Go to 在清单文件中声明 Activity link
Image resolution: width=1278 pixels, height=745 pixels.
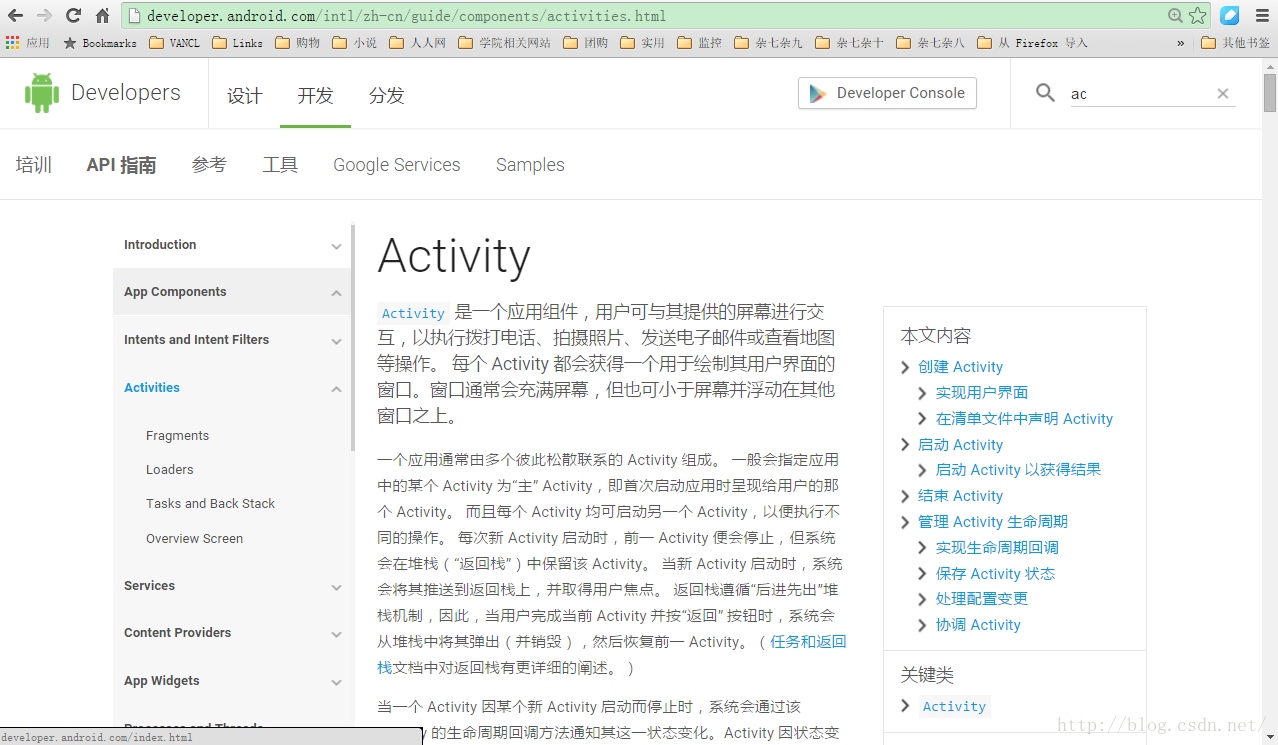coord(1024,419)
